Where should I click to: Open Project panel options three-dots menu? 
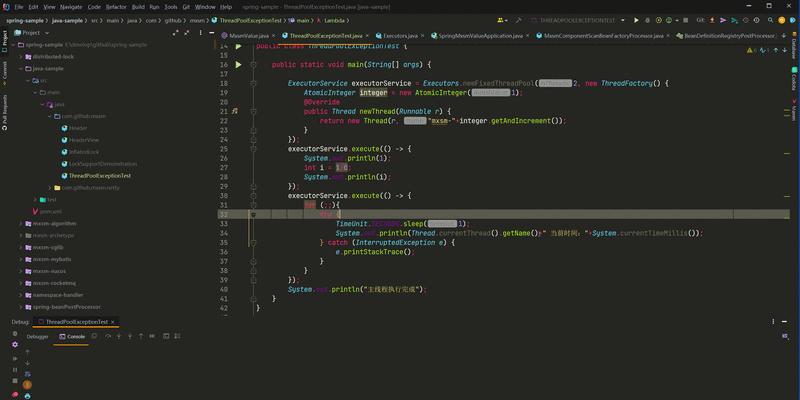pos(200,32)
